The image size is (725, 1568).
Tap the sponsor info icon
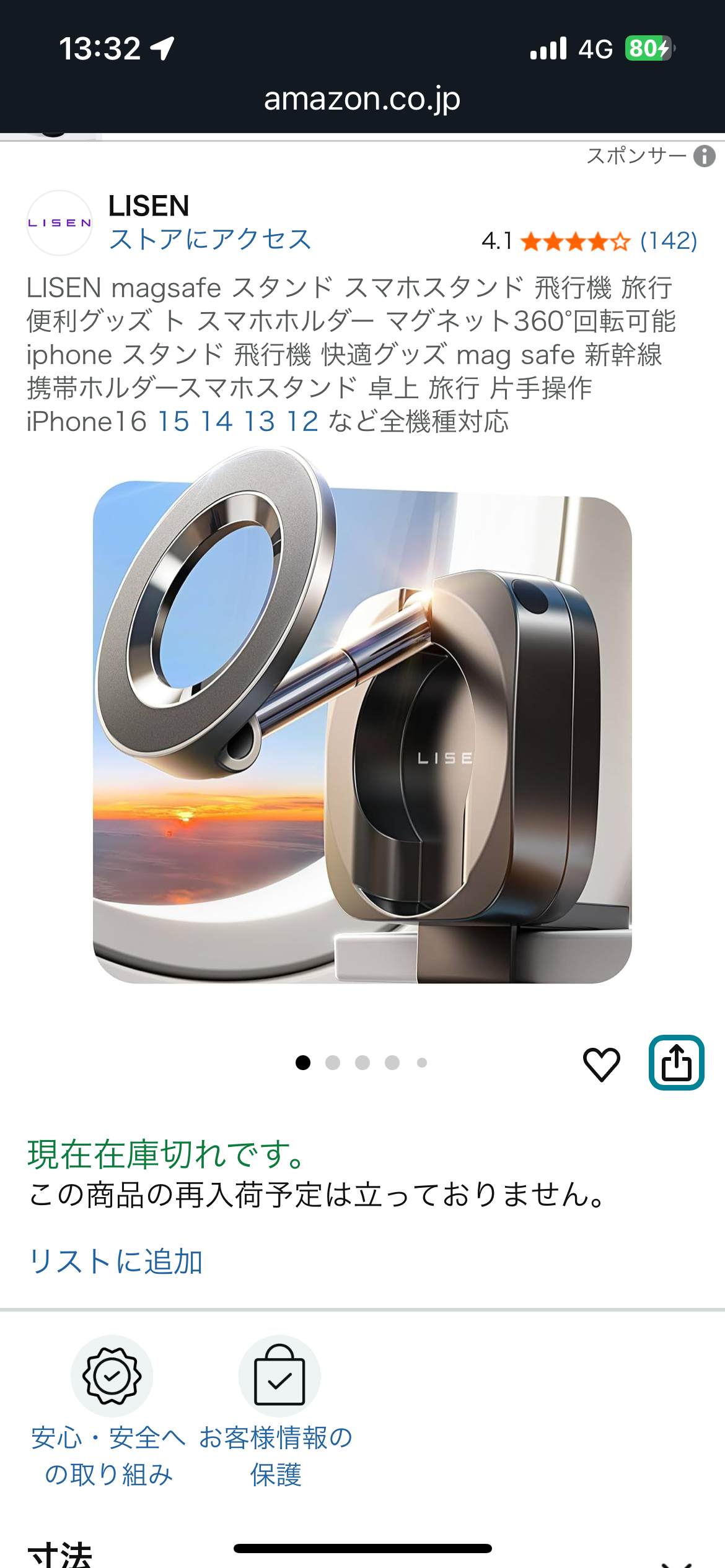704,156
